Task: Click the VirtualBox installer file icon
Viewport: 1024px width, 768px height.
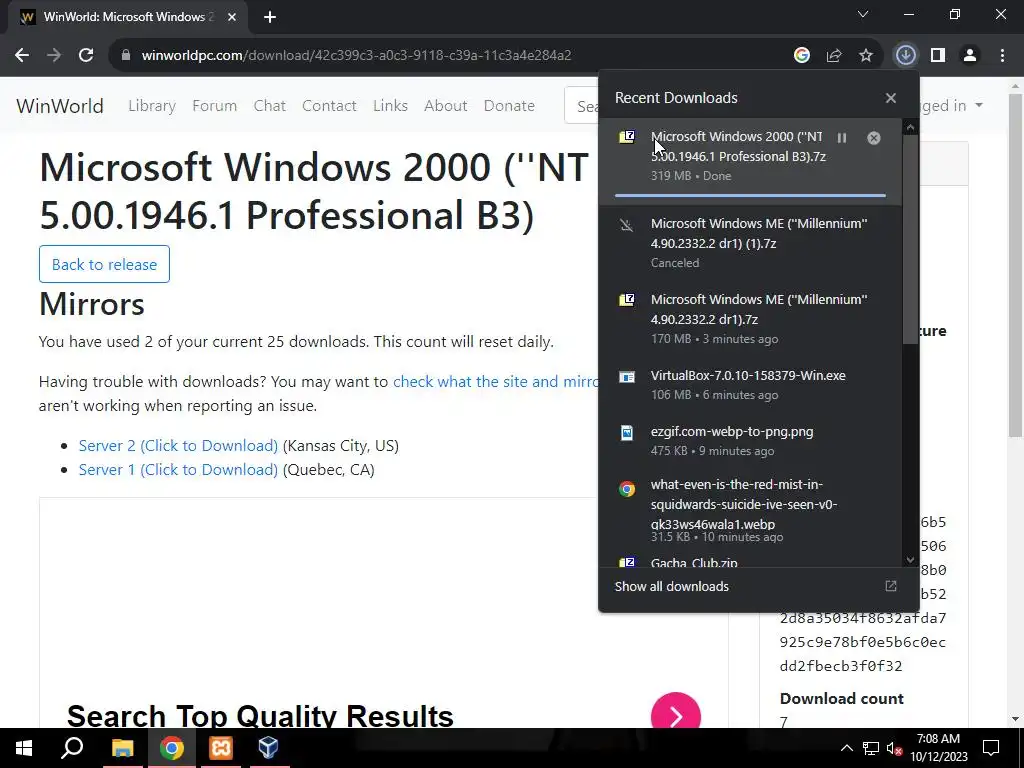Action: point(627,377)
